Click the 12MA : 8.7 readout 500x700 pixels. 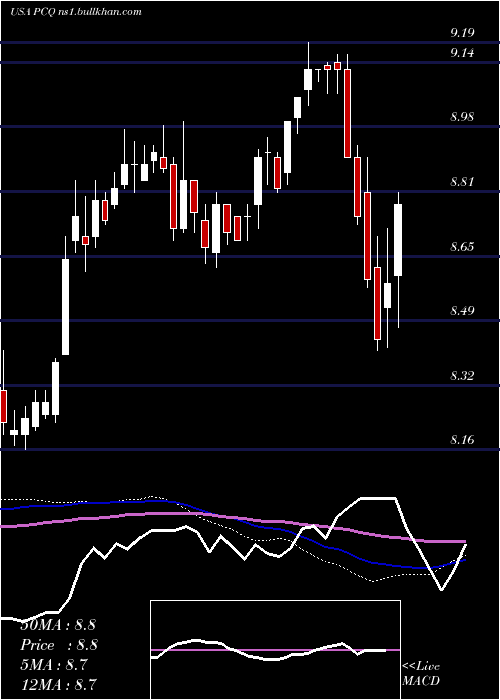pos(59,685)
